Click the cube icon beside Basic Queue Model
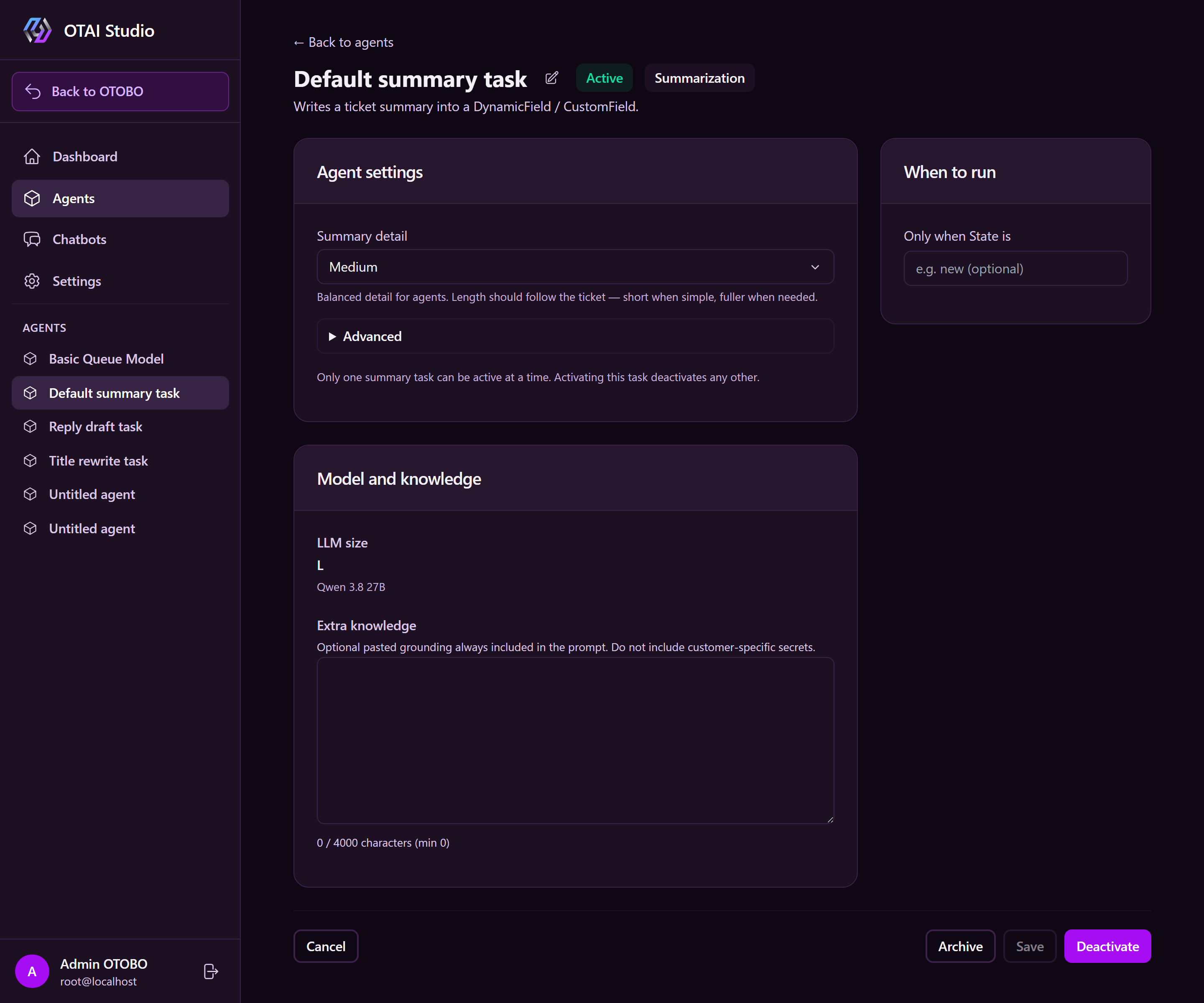This screenshot has height=1003, width=1204. point(31,359)
